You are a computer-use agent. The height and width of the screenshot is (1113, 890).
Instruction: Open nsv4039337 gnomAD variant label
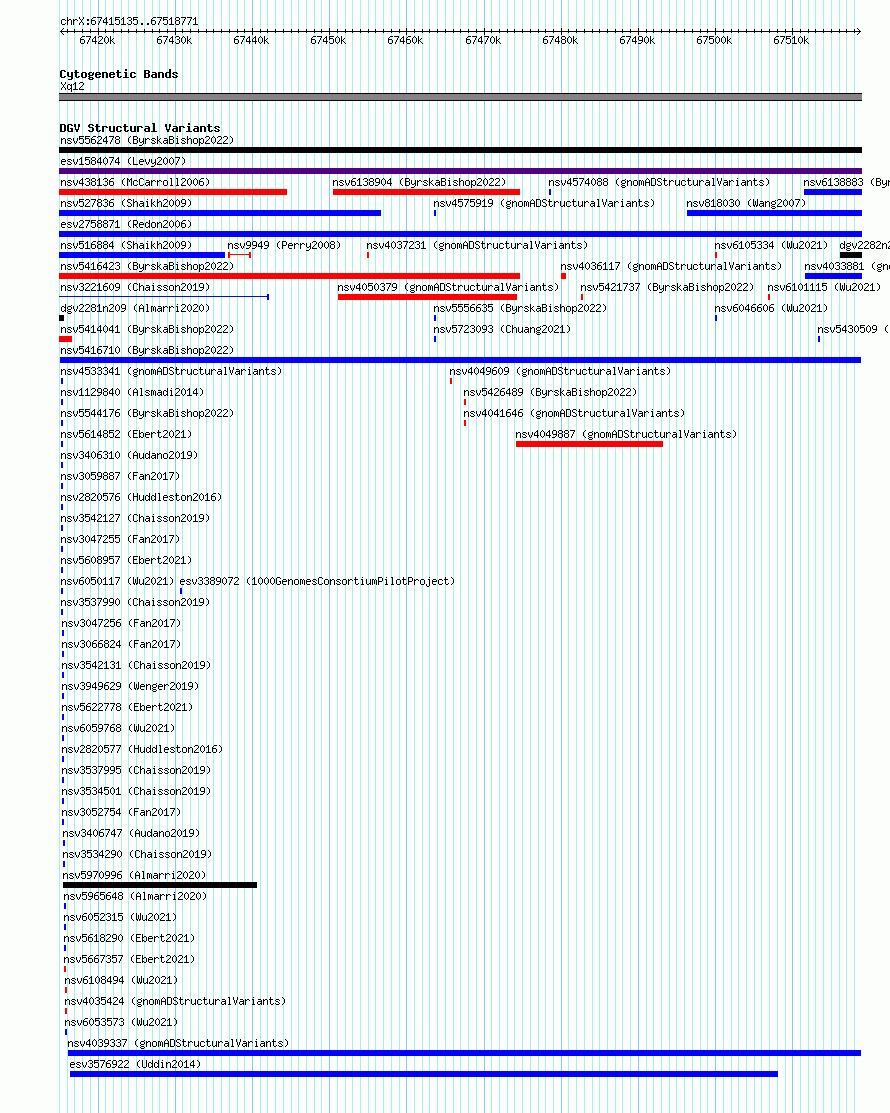[x=178, y=1043]
